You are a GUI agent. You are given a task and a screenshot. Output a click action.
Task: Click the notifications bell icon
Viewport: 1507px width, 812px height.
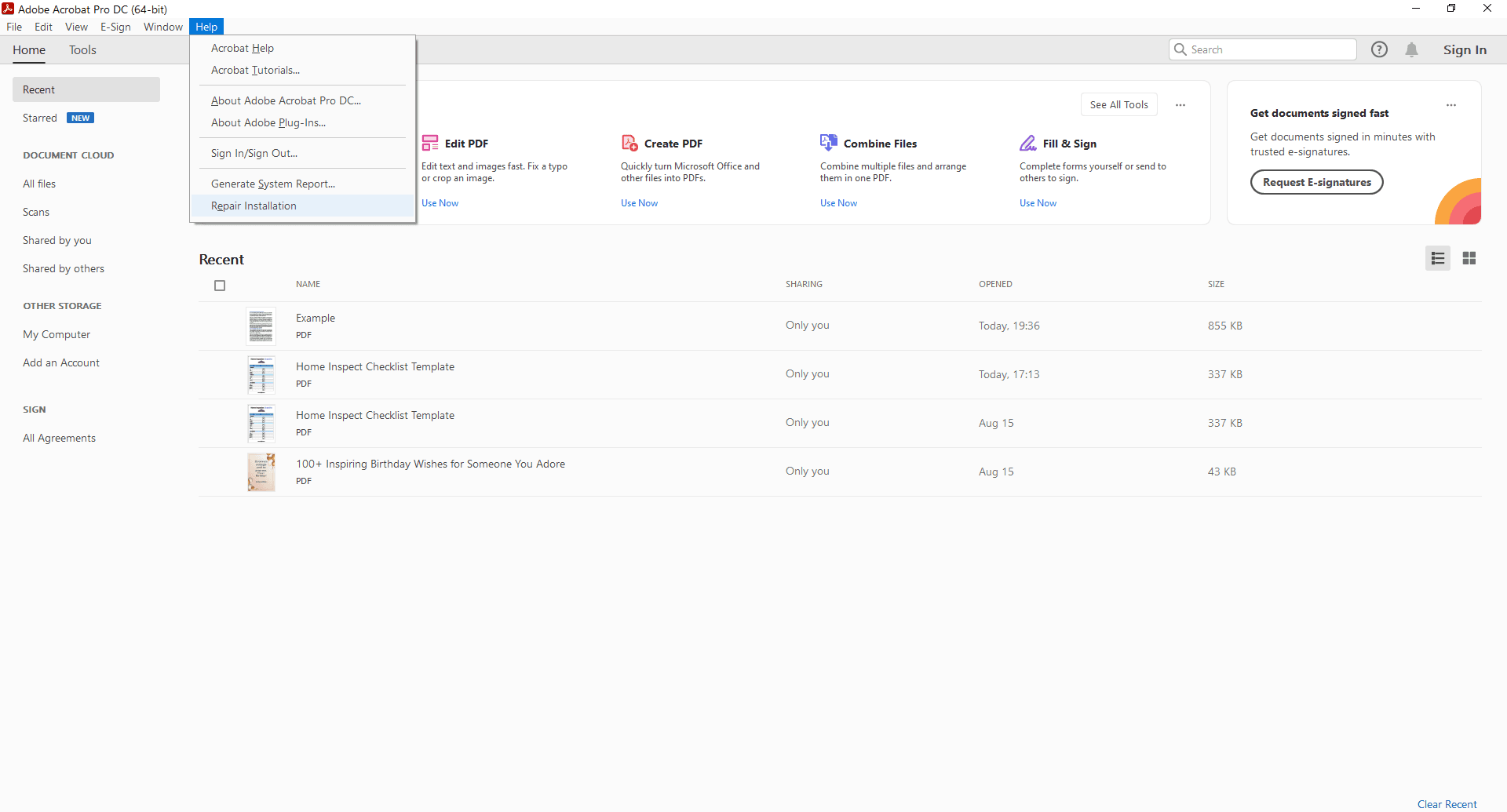(1412, 49)
